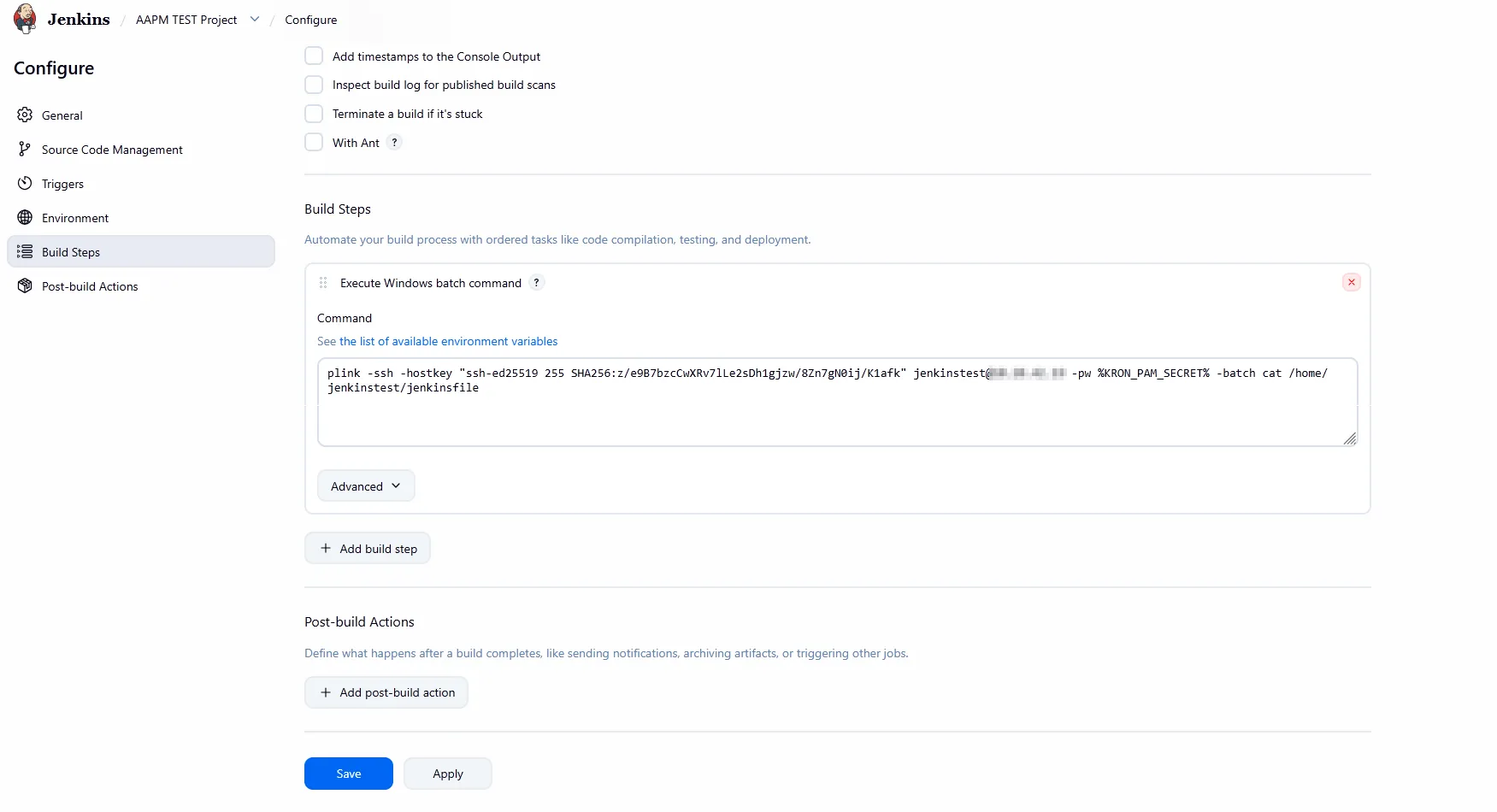Enable the With Ant checkbox
This screenshot has height=812, width=1497.
tap(314, 142)
